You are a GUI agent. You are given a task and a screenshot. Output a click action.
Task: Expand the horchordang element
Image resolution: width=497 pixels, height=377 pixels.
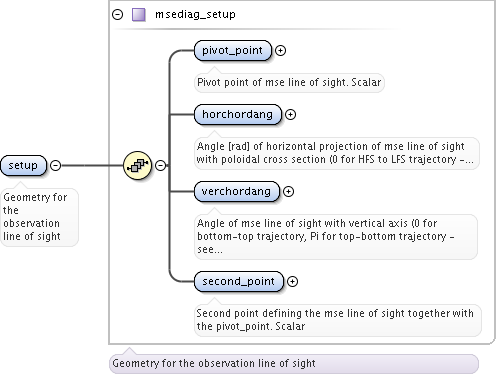pyautogui.click(x=290, y=114)
